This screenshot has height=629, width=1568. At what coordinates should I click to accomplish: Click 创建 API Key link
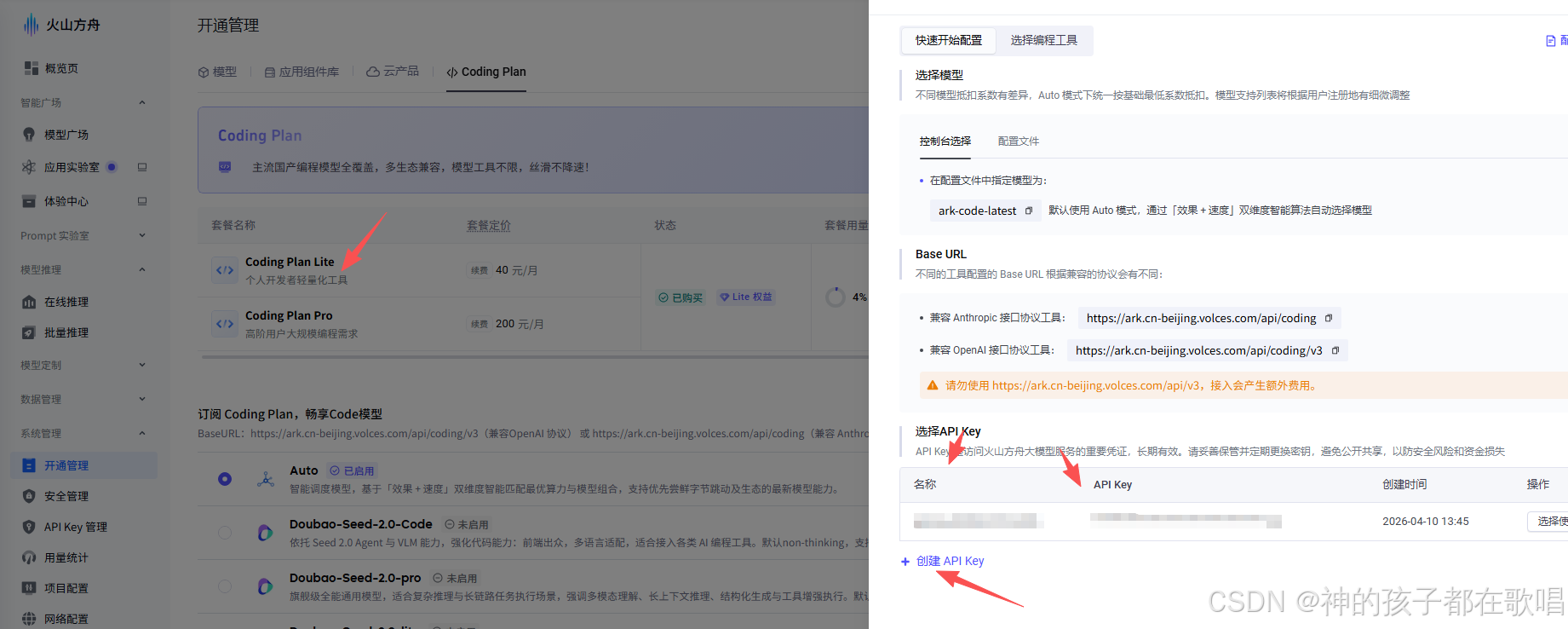tap(942, 561)
